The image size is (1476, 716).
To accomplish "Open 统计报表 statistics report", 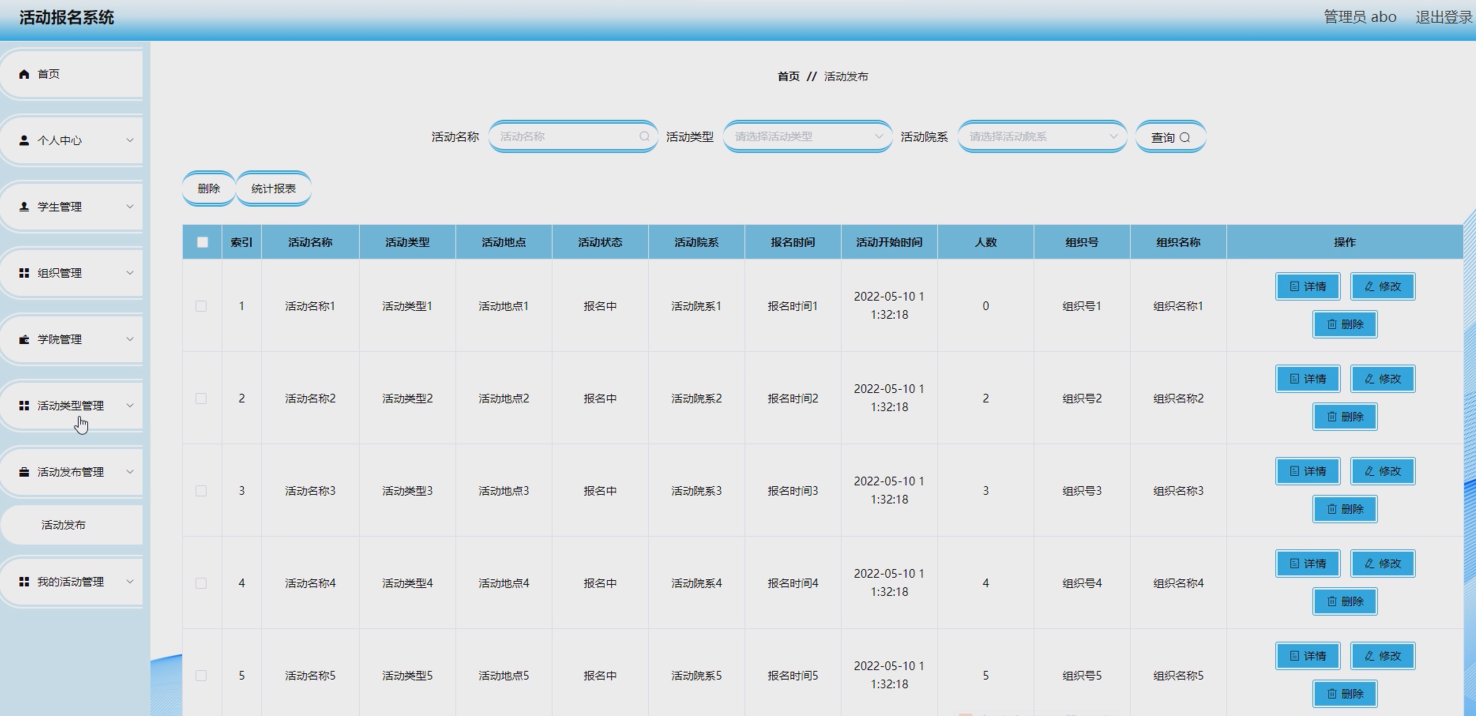I will coord(273,189).
